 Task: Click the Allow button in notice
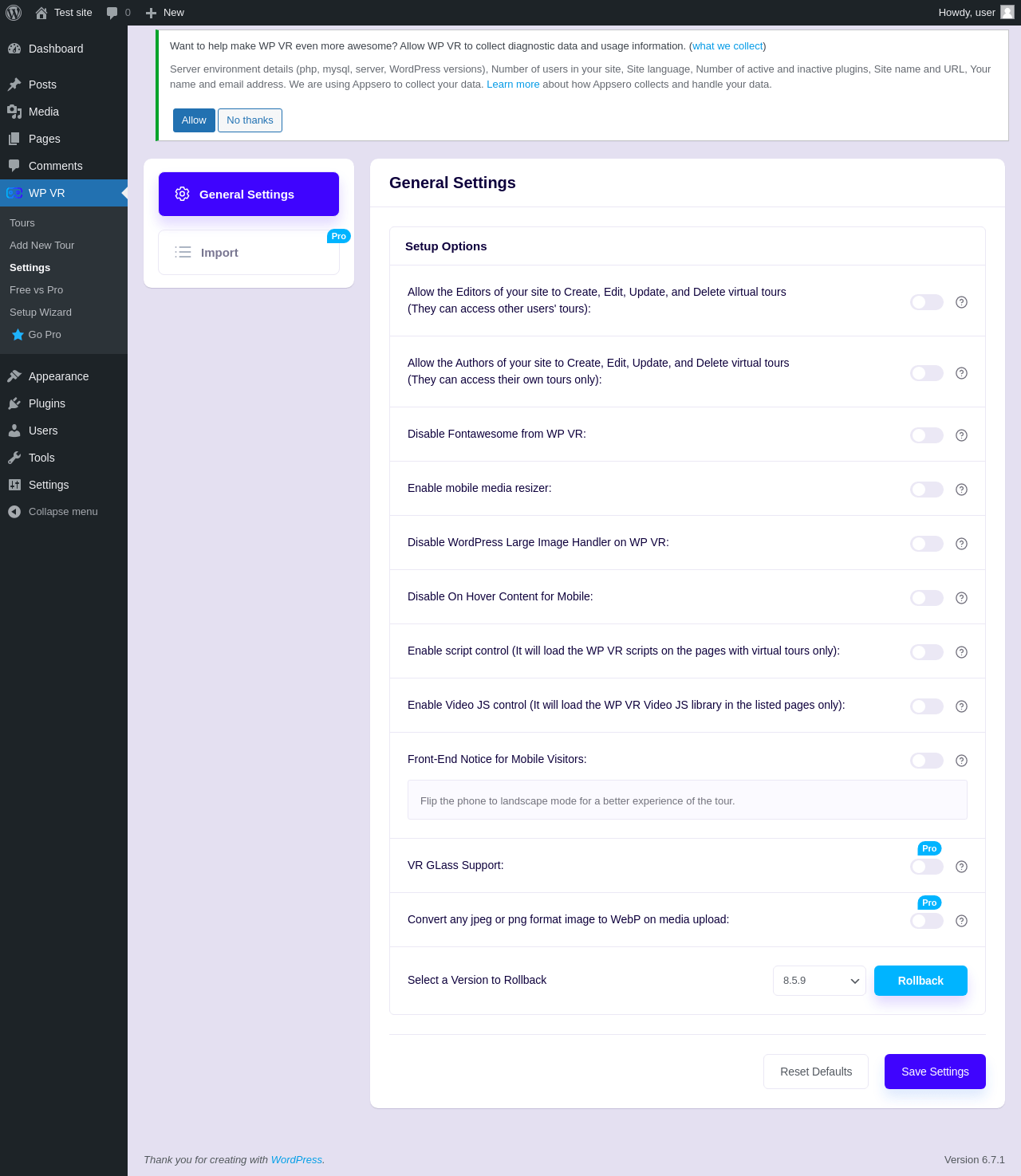[194, 120]
